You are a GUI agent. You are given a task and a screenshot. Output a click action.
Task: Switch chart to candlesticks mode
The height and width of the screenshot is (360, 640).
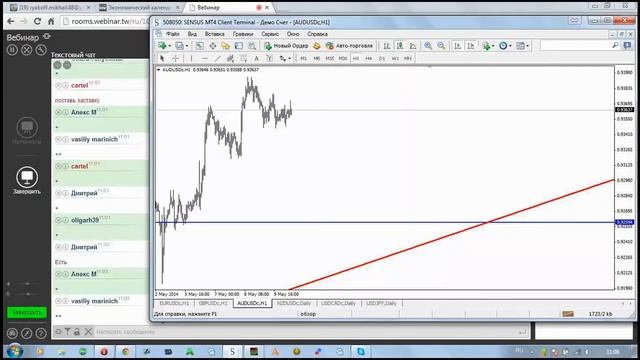(x=400, y=46)
